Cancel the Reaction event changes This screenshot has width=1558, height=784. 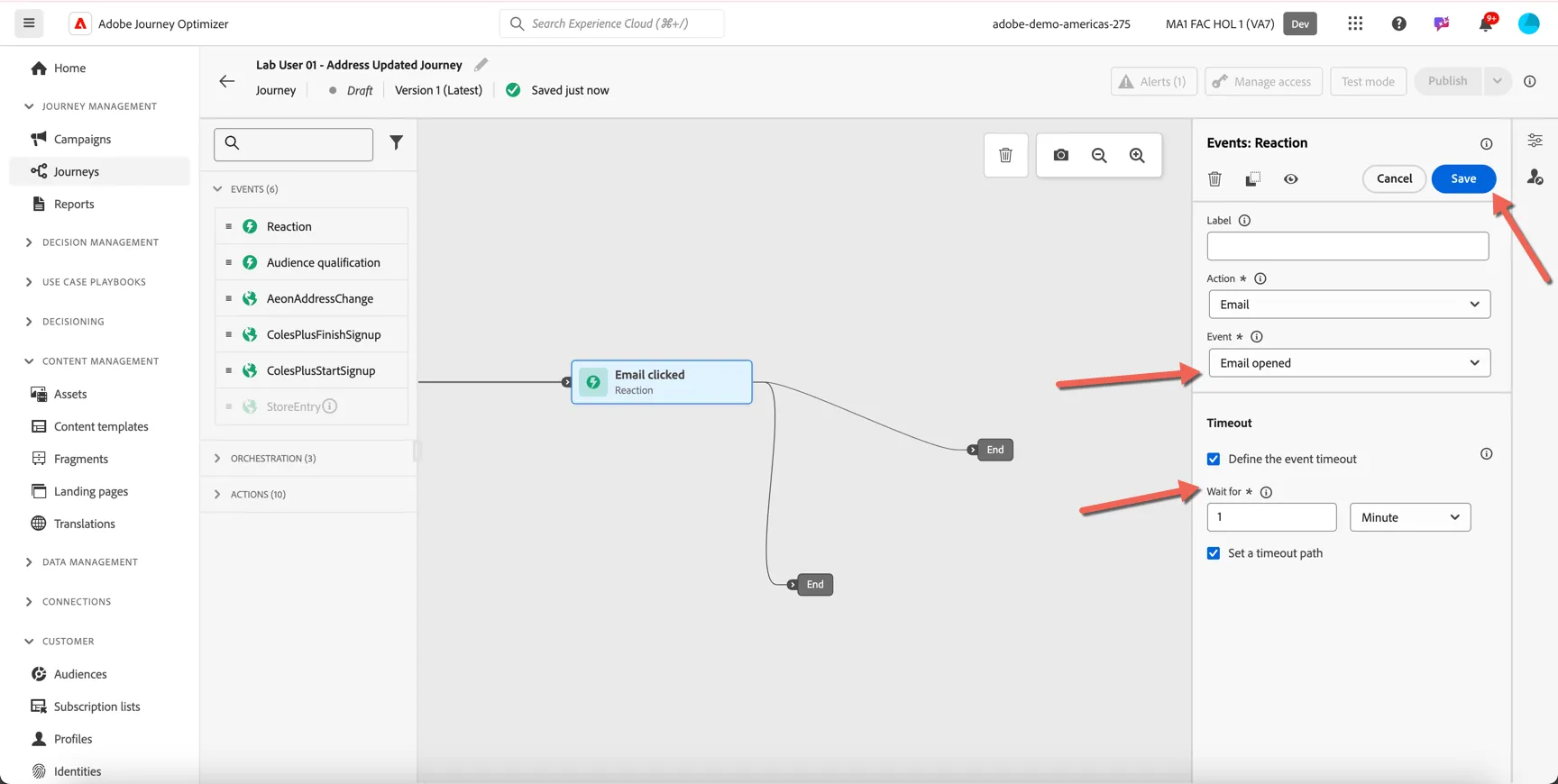tap(1394, 178)
